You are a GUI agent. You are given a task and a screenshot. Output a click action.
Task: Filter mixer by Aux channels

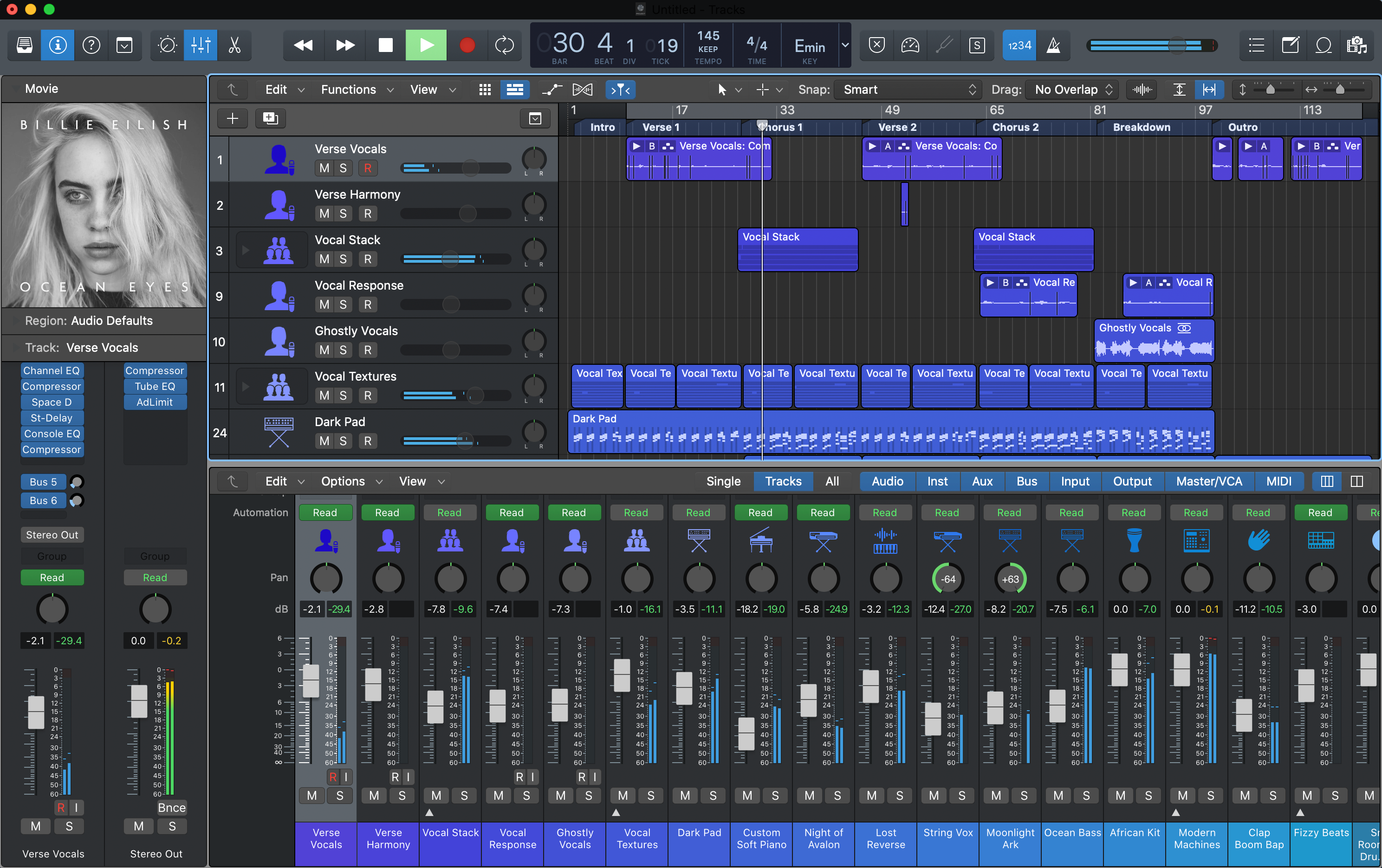coord(982,481)
